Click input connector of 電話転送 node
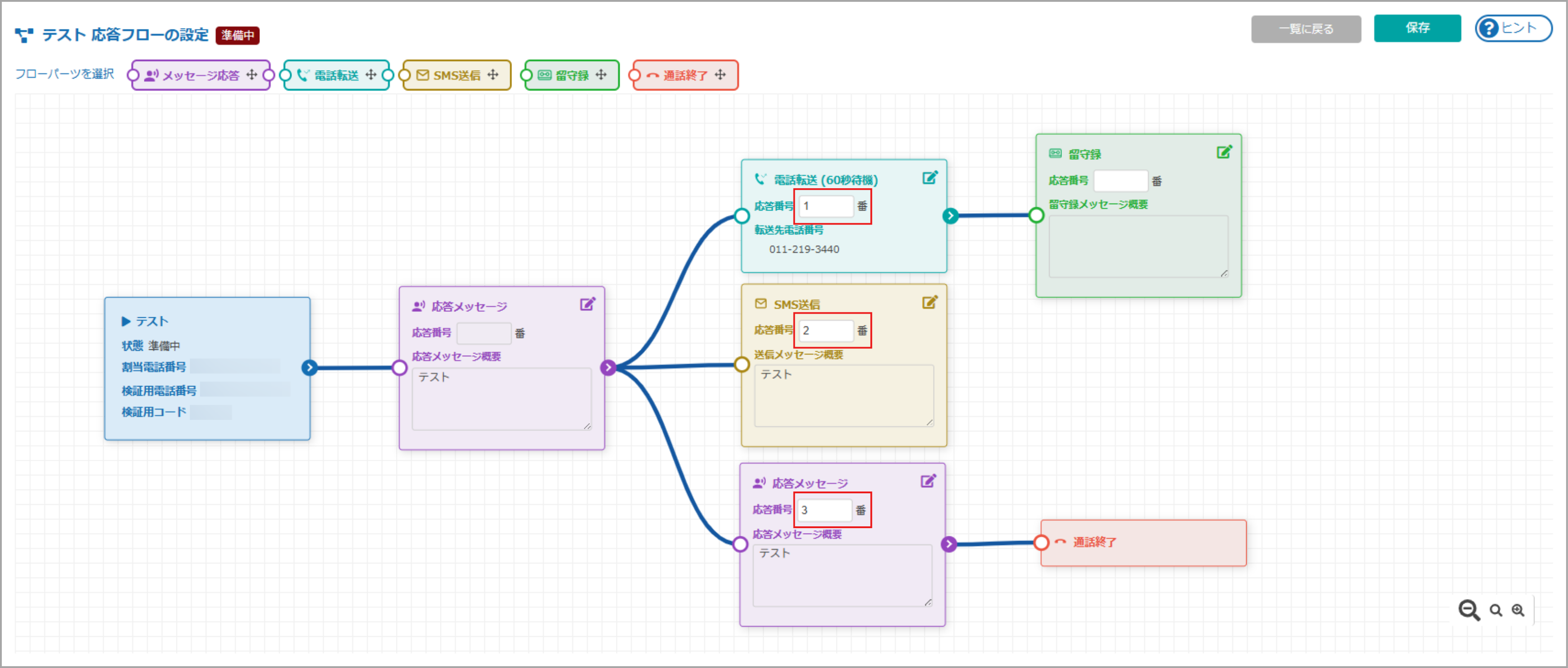 [741, 215]
